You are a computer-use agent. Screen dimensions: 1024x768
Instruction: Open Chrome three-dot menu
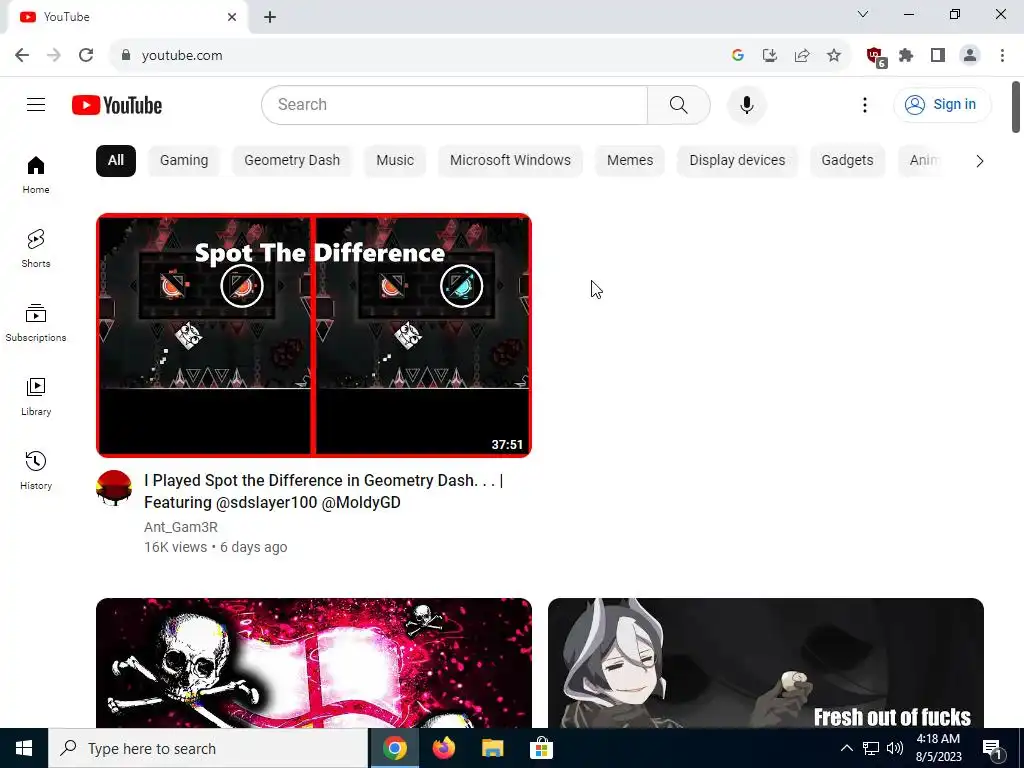click(1002, 56)
